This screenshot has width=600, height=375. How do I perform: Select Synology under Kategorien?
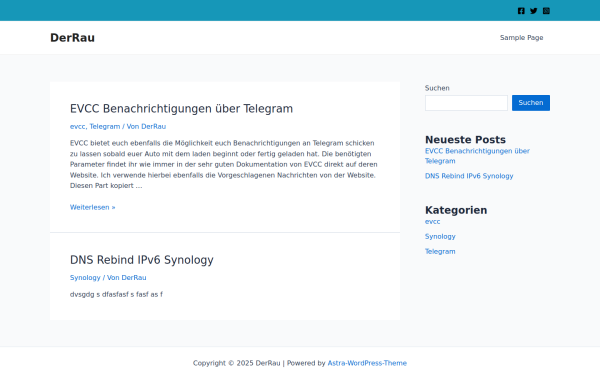tap(440, 236)
